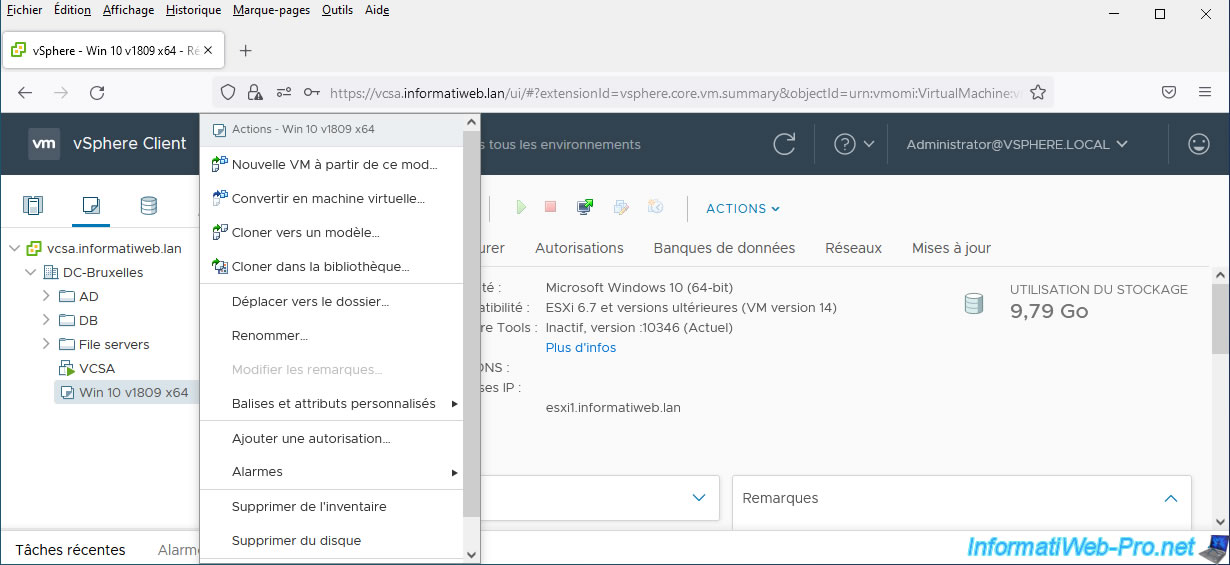Collapse the DC-Bruxelles datacenter node
The image size is (1230, 565).
pyautogui.click(x=30, y=272)
